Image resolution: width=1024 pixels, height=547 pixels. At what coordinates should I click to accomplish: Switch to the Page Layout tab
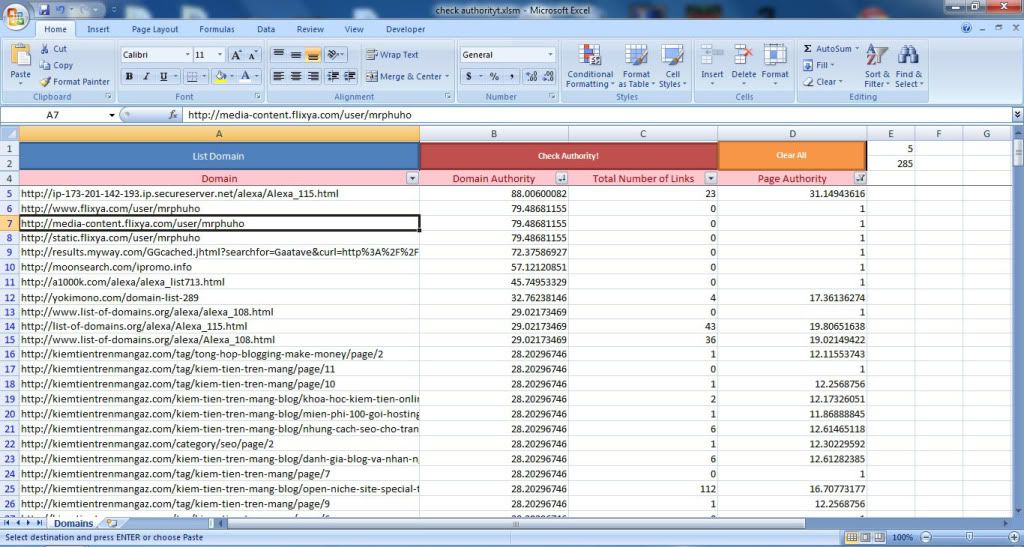[155, 29]
